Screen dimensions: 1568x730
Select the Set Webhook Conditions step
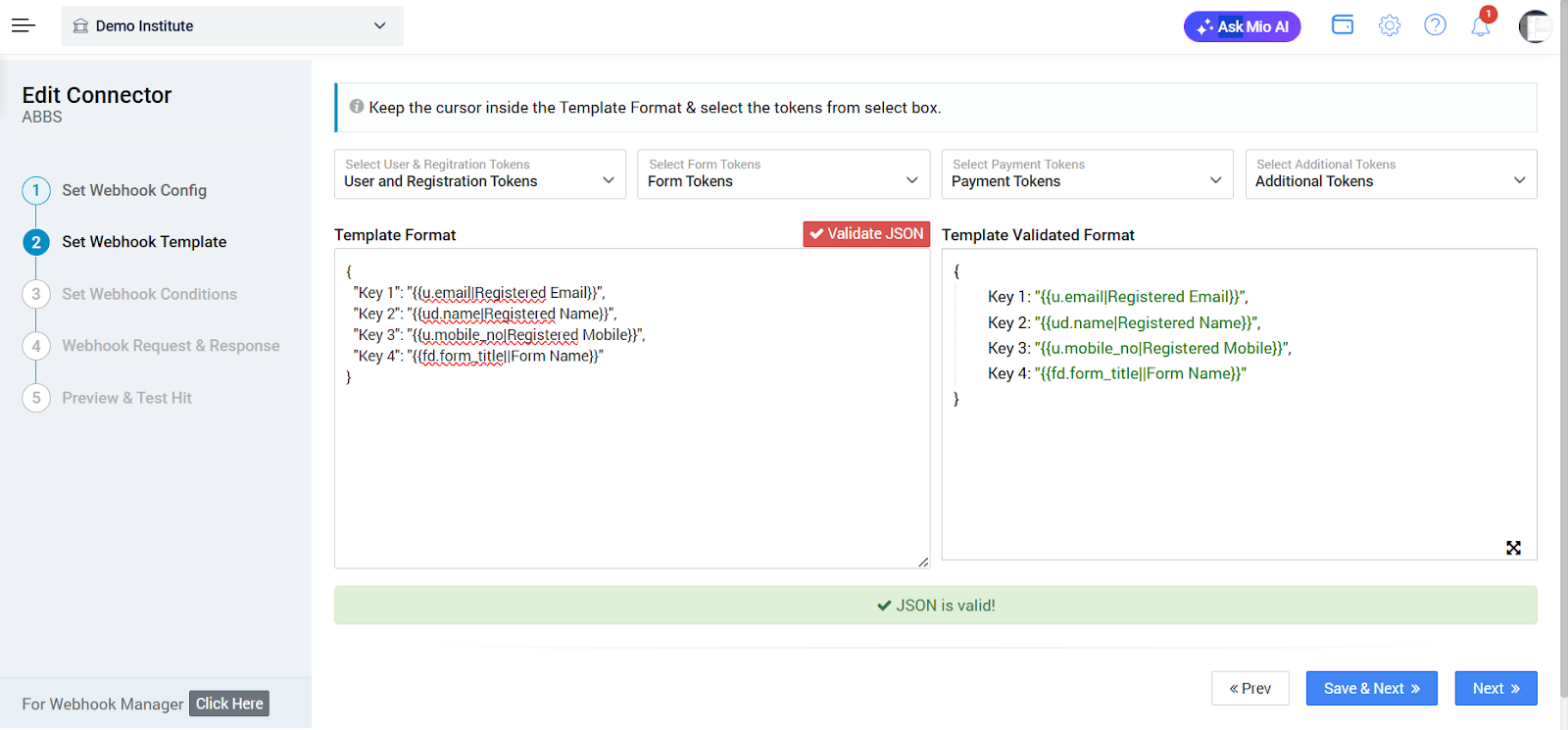coord(149,294)
